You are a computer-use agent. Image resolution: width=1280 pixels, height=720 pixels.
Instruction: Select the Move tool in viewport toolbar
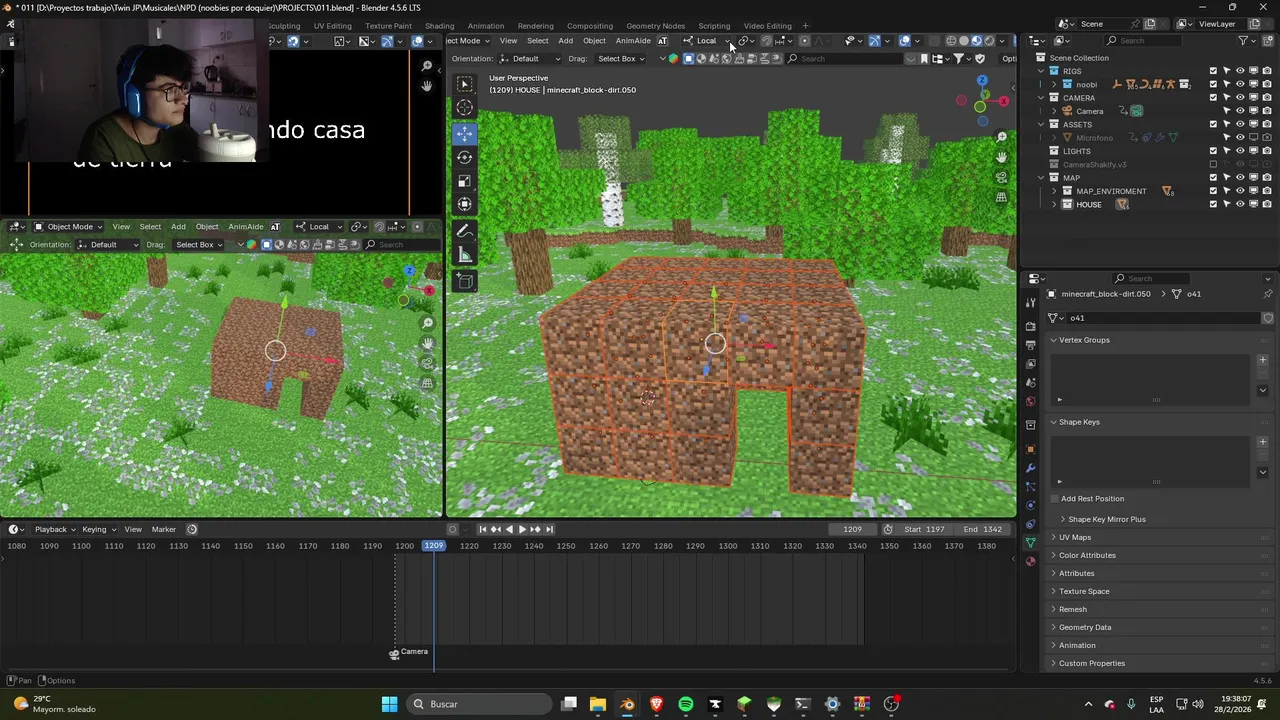[x=465, y=133]
